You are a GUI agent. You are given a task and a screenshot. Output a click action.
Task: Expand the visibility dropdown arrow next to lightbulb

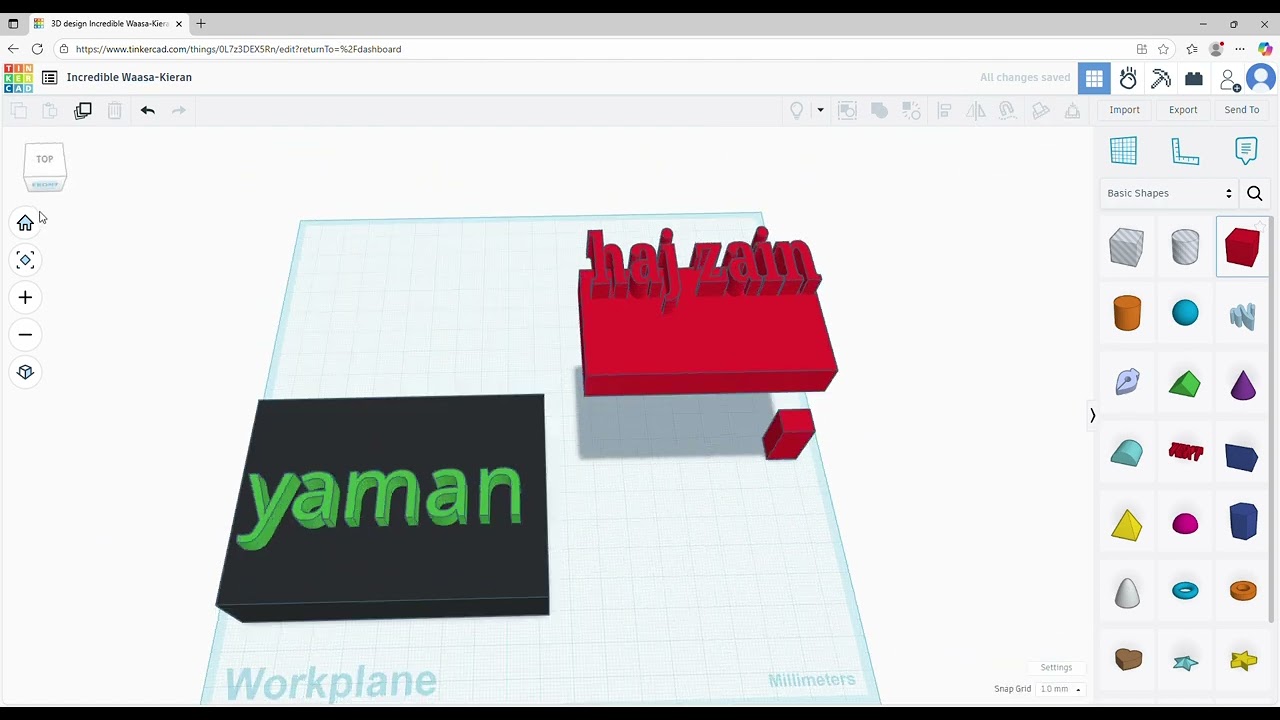(820, 110)
